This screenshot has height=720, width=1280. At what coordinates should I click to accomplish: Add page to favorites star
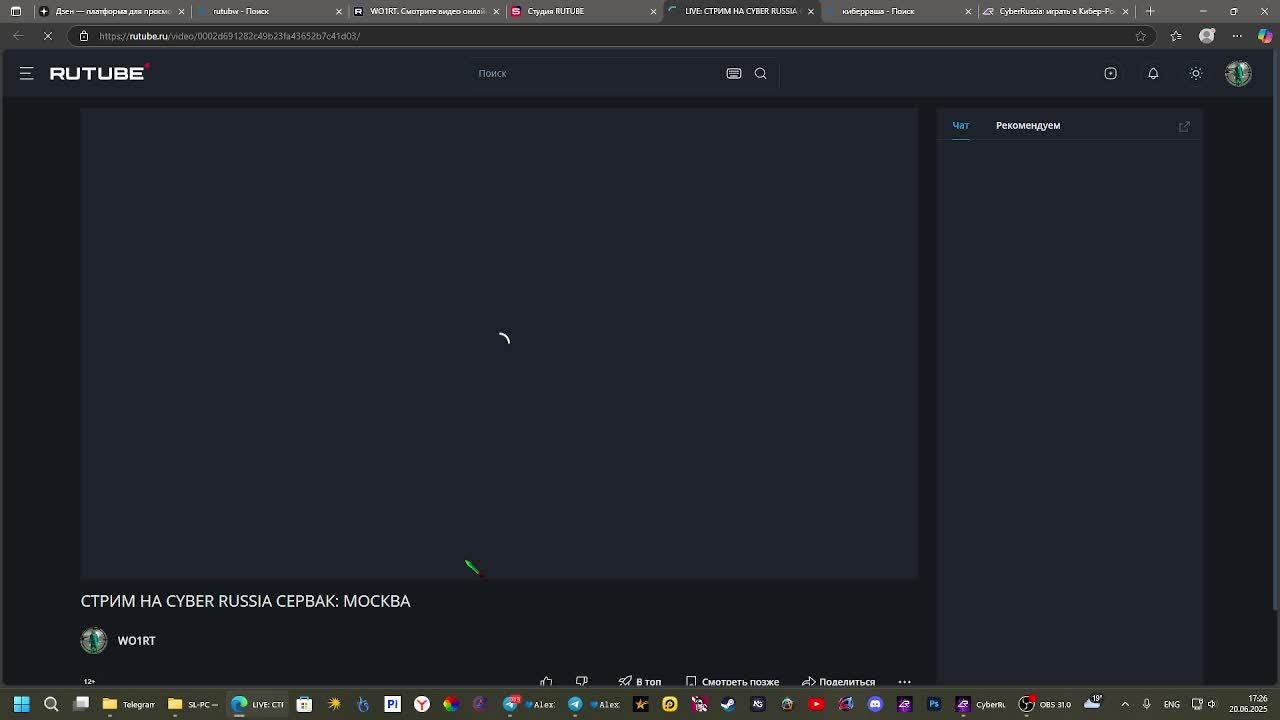1140,36
